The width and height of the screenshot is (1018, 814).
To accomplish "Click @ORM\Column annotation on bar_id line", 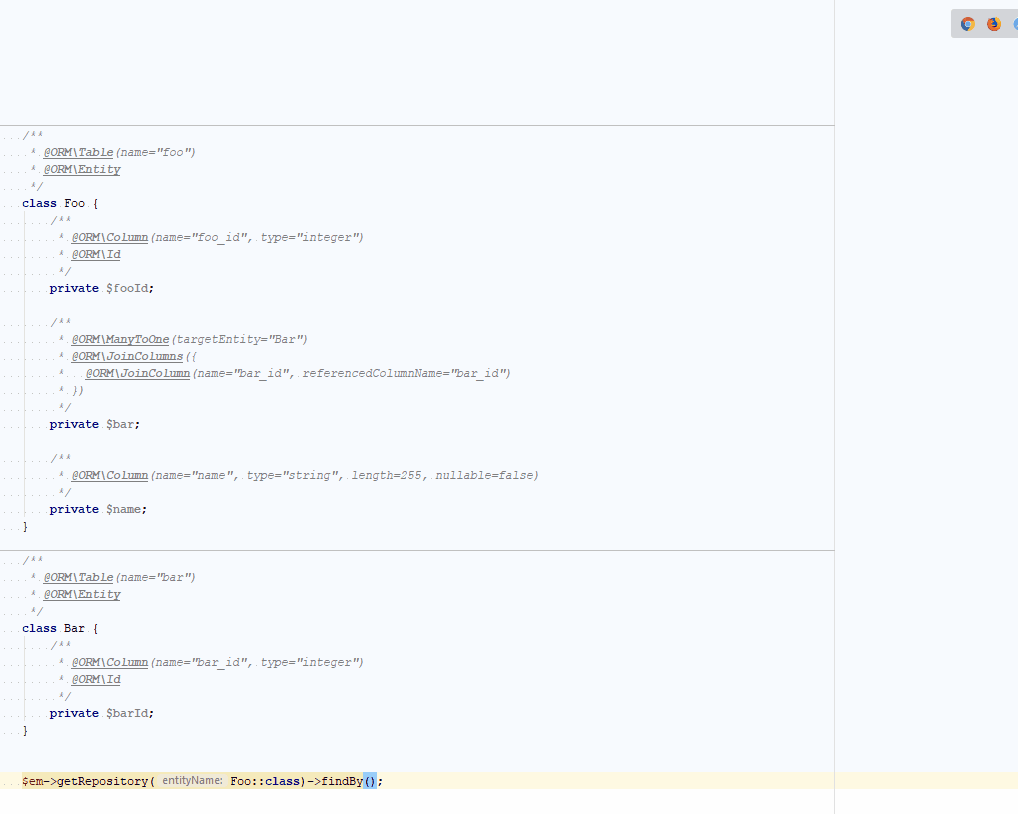I will coord(110,663).
